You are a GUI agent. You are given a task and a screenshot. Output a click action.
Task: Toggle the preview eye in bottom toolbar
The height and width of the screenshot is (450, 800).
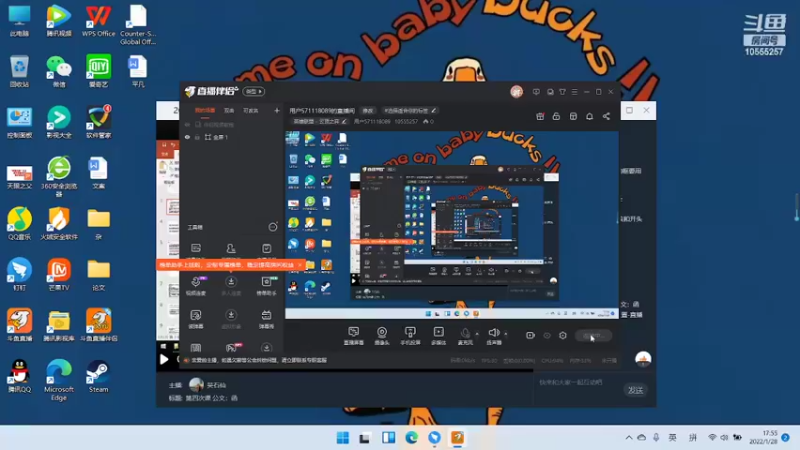[547, 335]
